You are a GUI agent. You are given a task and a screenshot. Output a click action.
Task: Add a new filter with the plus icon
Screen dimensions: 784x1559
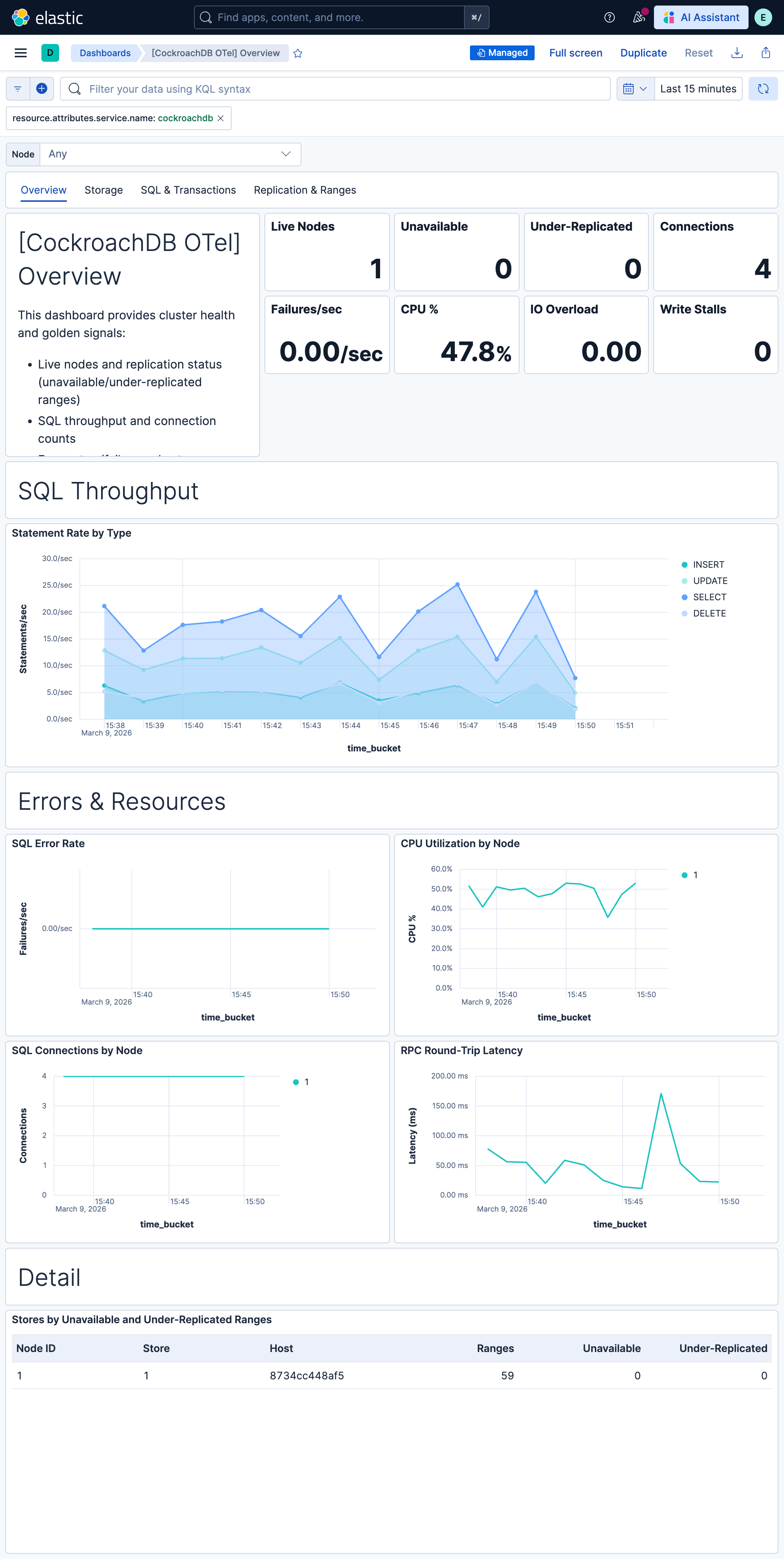click(x=42, y=88)
